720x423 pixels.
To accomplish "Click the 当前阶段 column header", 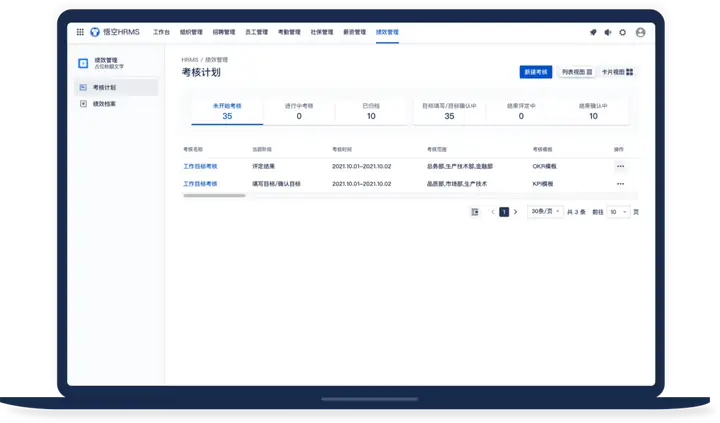I will pyautogui.click(x=262, y=149).
